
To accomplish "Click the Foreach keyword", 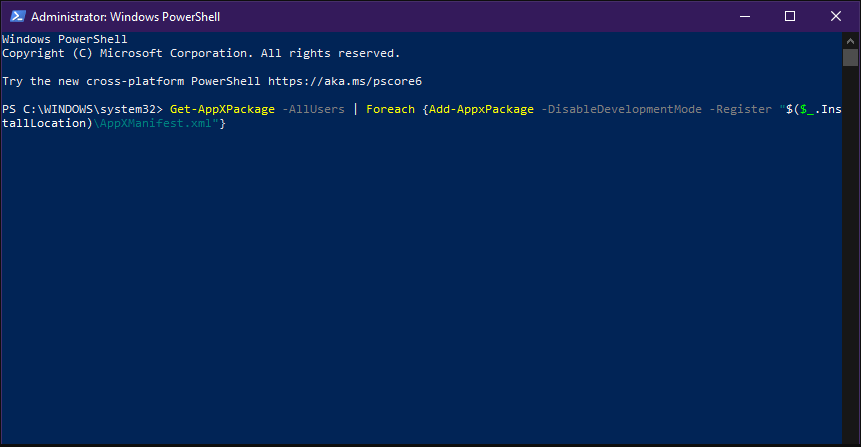I will (390, 109).
